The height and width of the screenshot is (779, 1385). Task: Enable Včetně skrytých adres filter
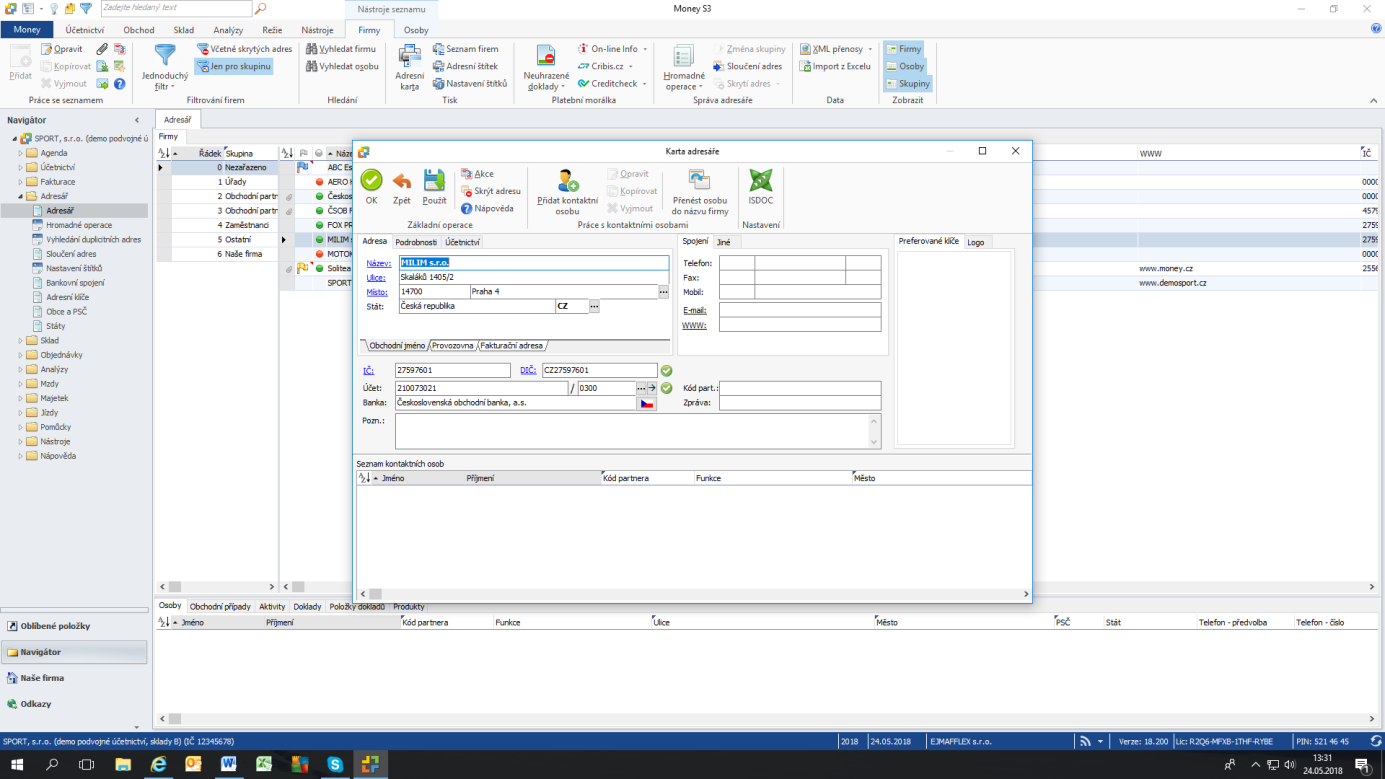[244, 49]
